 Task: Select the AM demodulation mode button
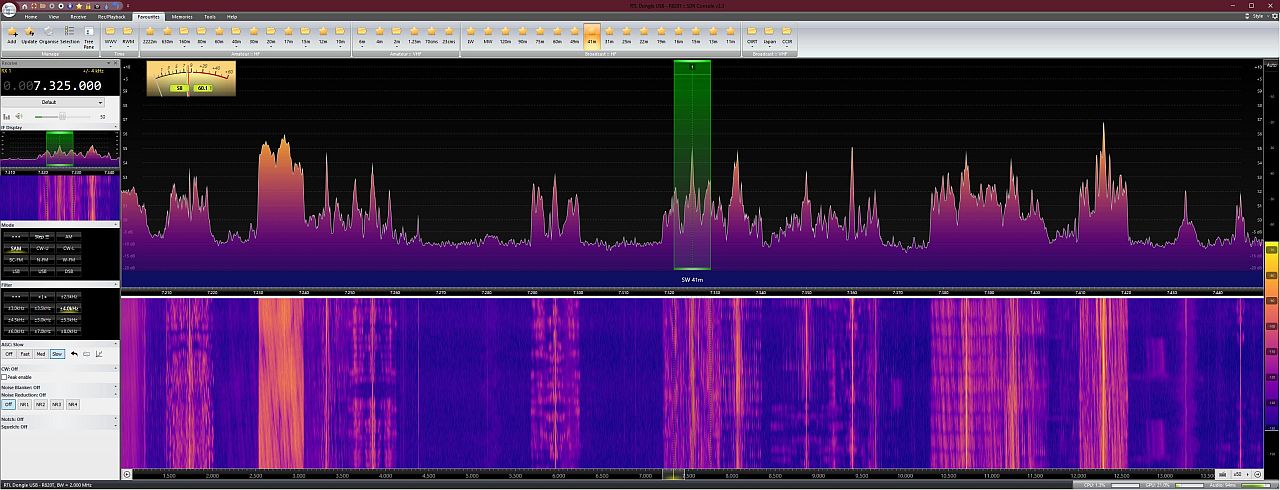[x=68, y=236]
